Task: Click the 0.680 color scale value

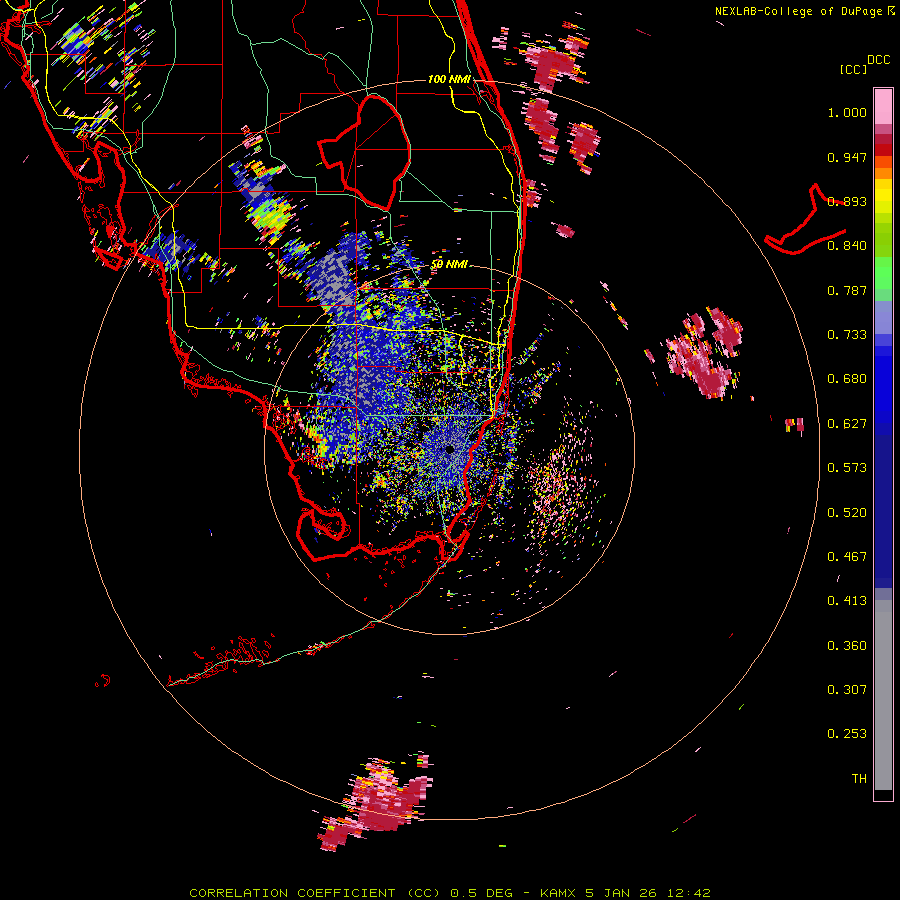Action: (847, 379)
